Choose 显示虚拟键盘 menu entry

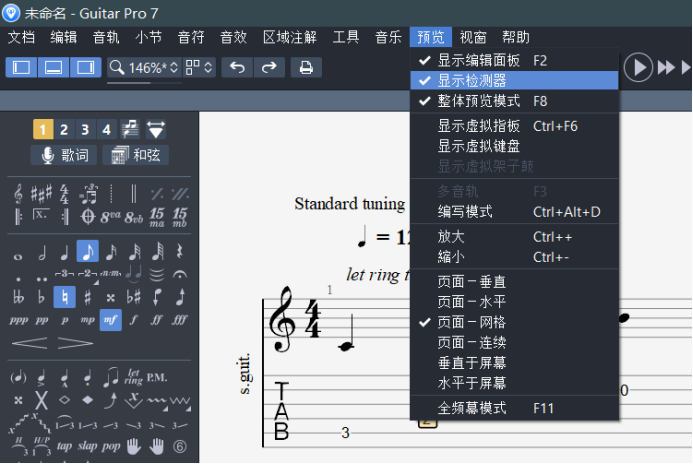pos(514,146)
